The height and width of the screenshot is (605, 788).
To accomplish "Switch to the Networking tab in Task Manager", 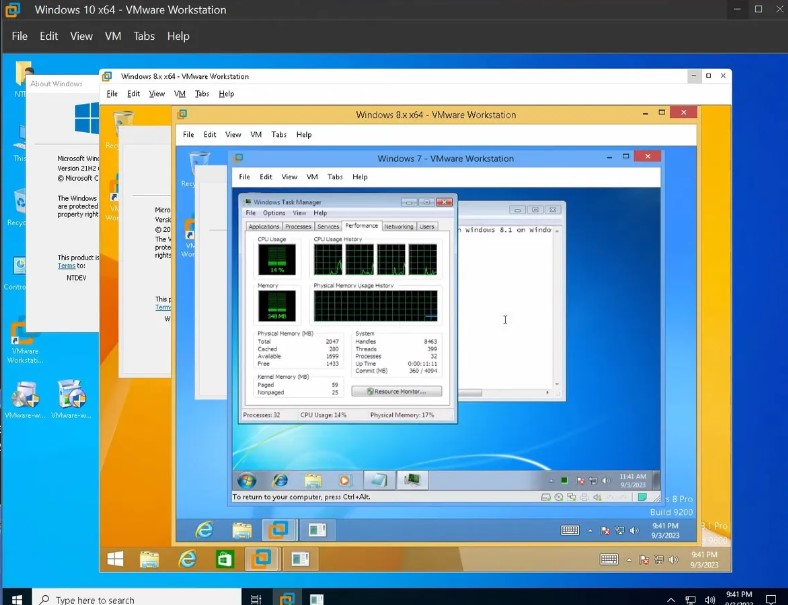I will tap(398, 227).
